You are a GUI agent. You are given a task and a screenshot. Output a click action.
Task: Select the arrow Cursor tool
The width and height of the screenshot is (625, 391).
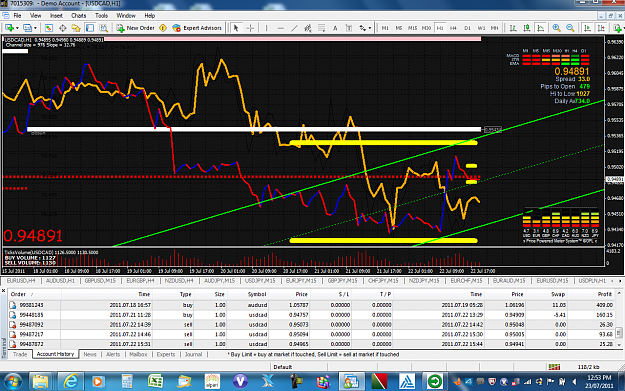(x=236, y=28)
